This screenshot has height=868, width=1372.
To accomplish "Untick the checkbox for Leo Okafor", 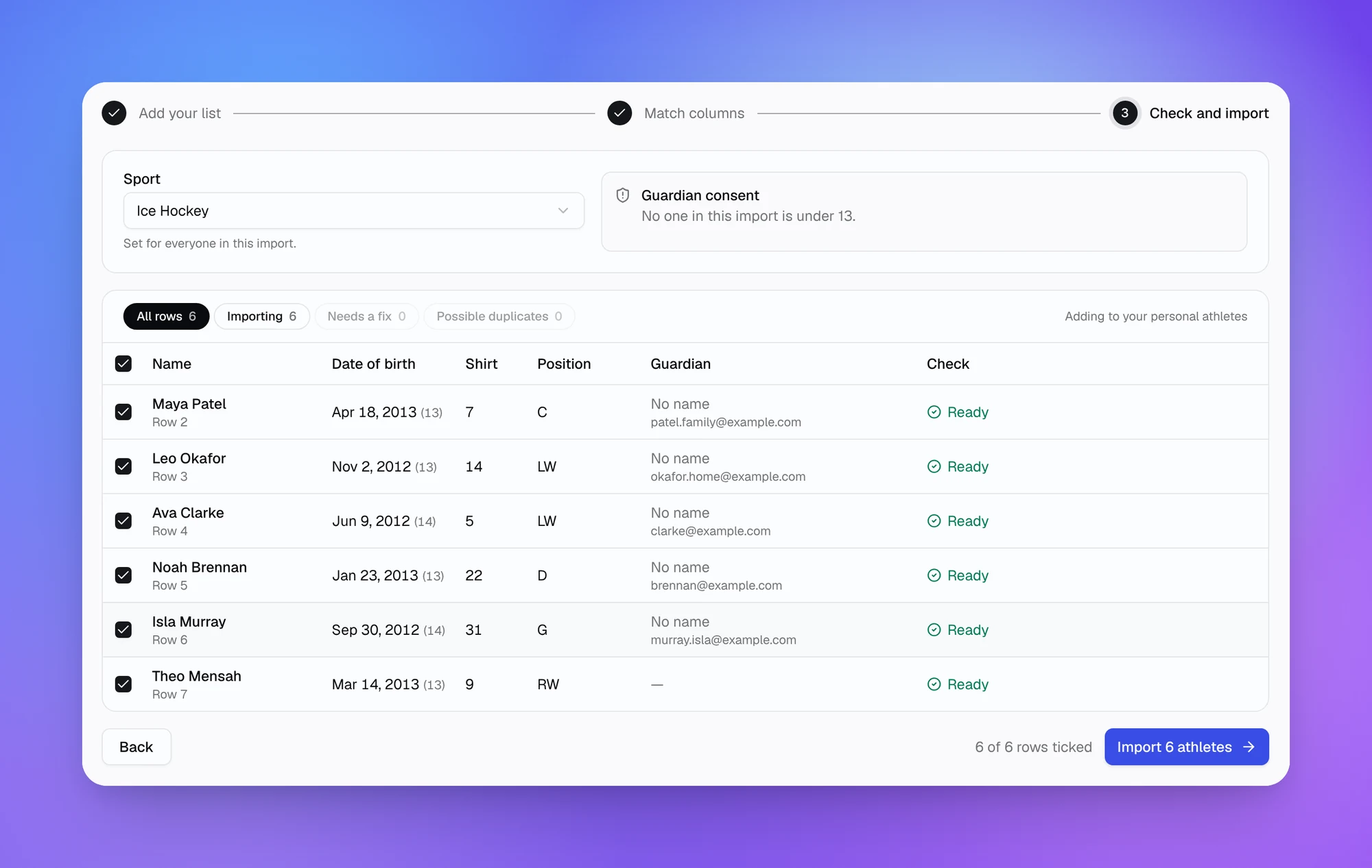I will click(x=123, y=466).
